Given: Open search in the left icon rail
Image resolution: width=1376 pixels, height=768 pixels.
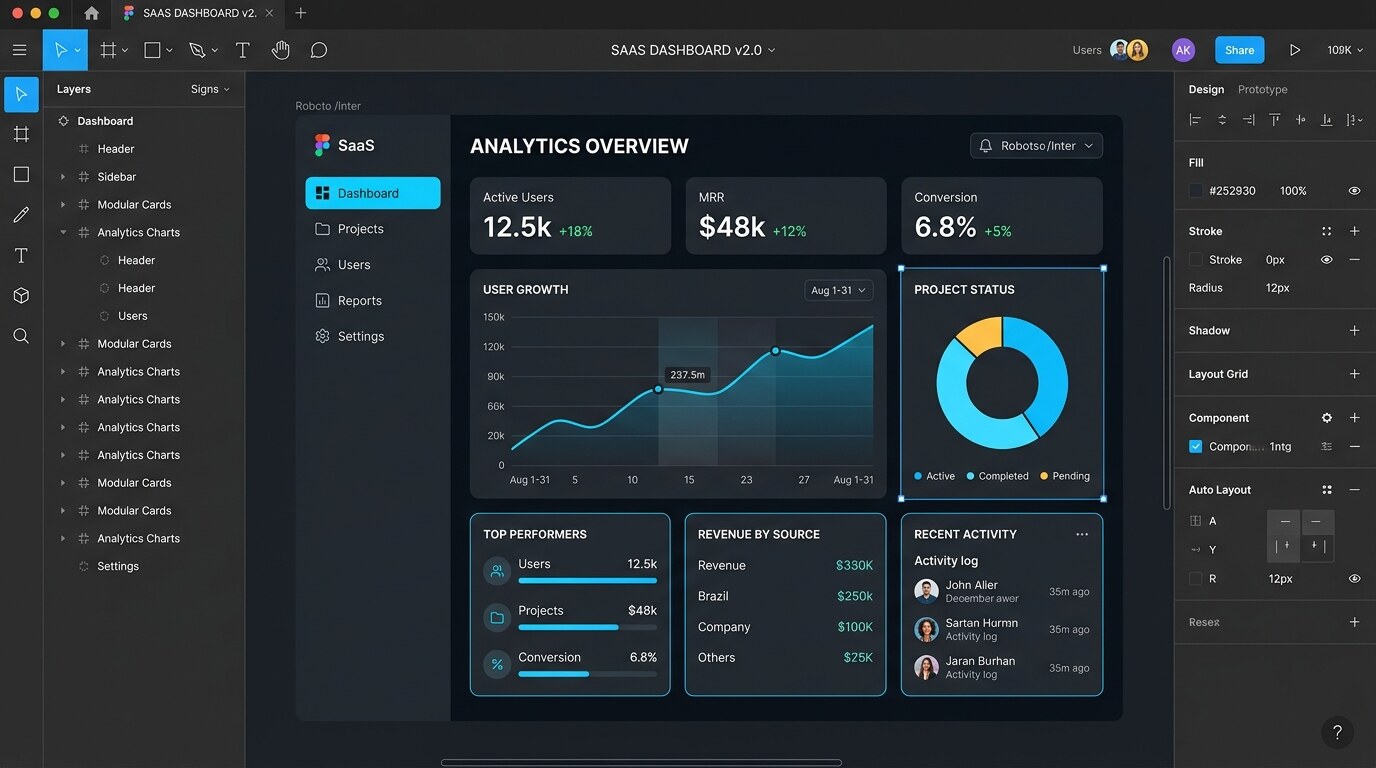Looking at the screenshot, I should [x=21, y=336].
